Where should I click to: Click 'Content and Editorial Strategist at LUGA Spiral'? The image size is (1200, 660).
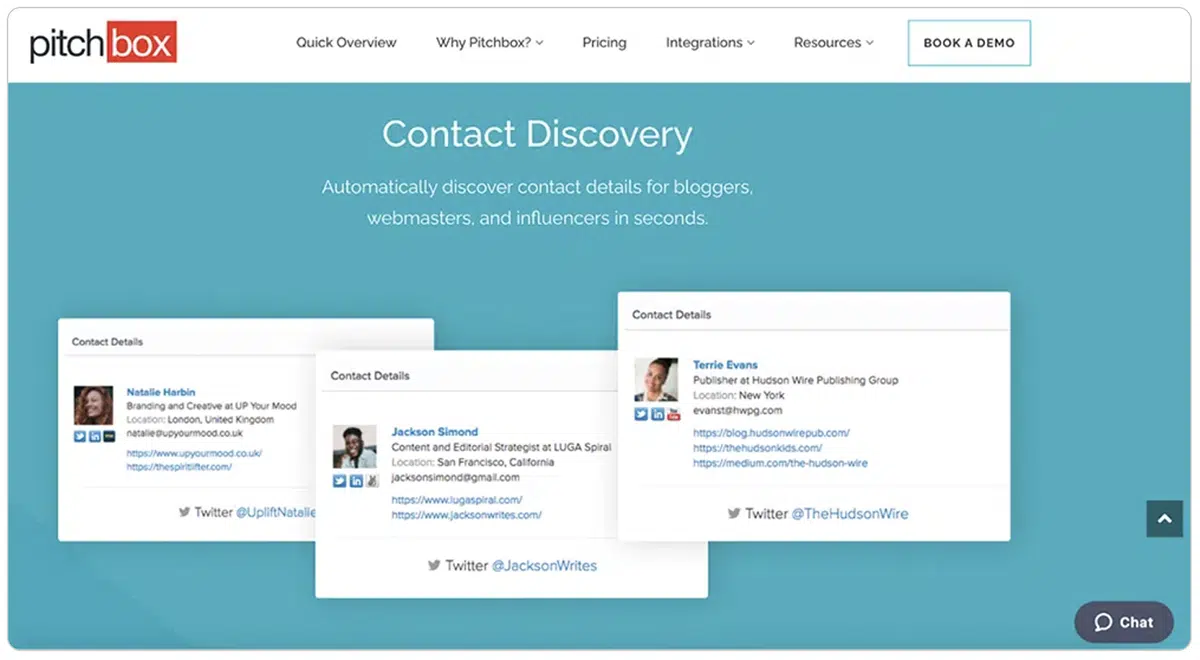[x=501, y=447]
